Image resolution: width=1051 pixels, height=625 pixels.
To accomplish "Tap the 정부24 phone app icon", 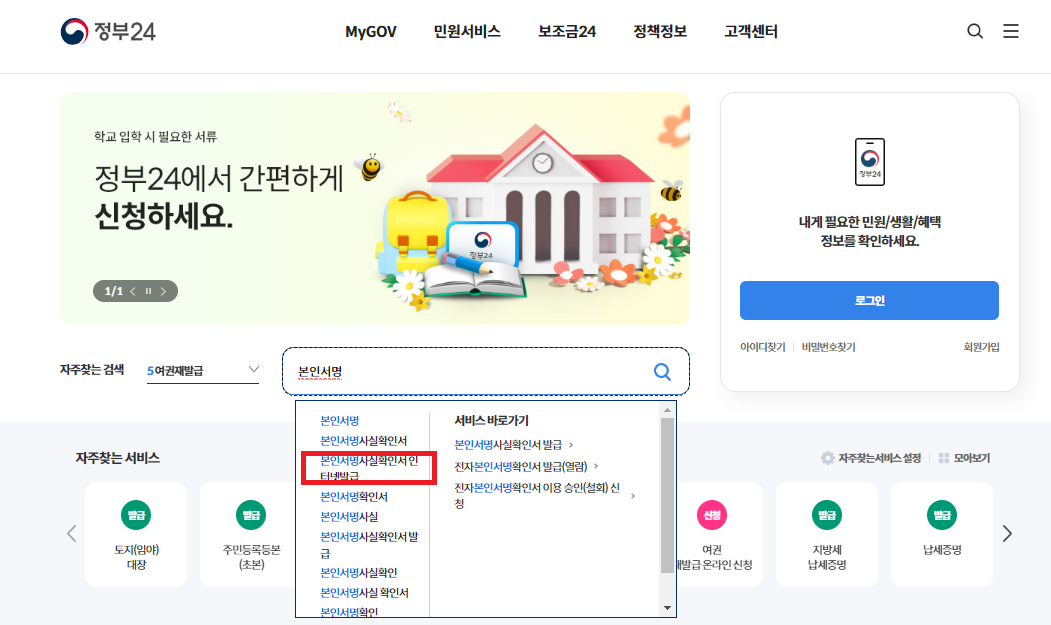I will click(x=869, y=162).
